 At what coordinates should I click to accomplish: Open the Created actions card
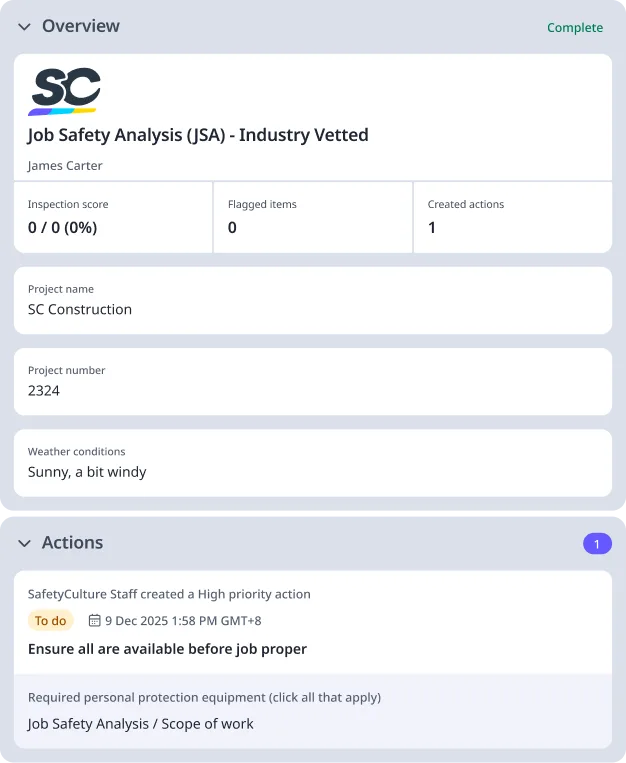coord(511,217)
